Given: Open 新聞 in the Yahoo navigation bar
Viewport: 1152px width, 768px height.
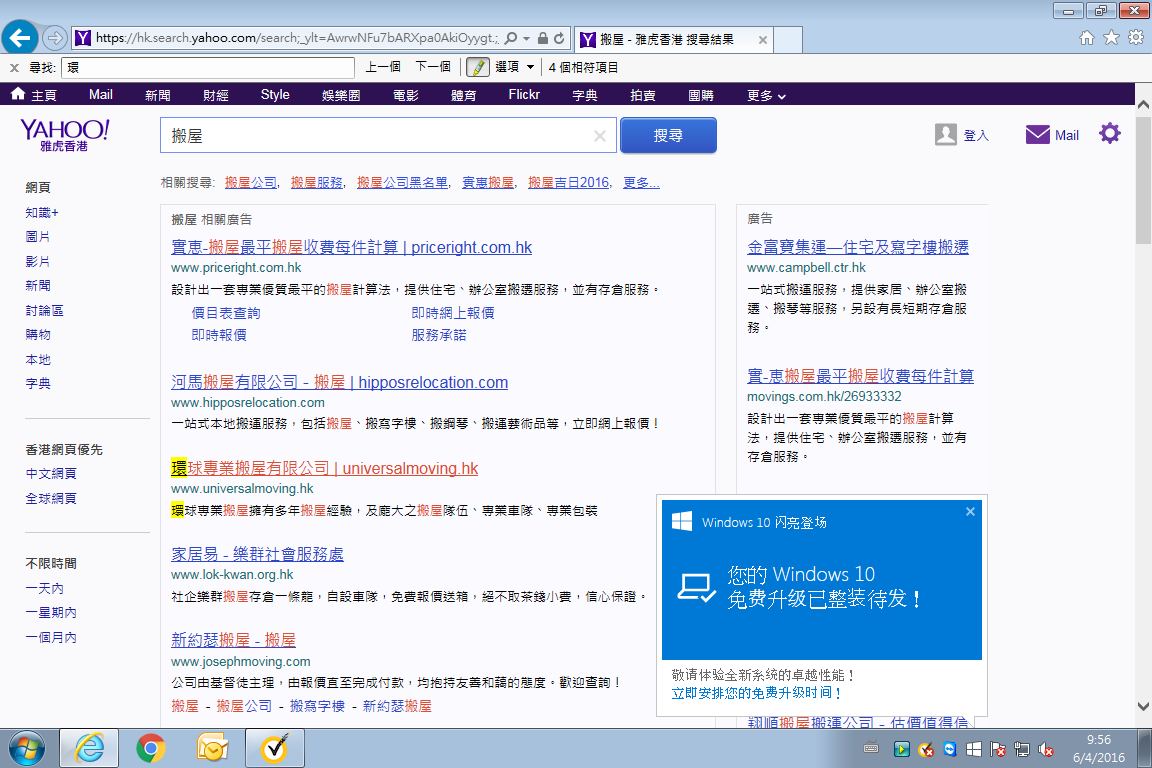Looking at the screenshot, I should (158, 96).
